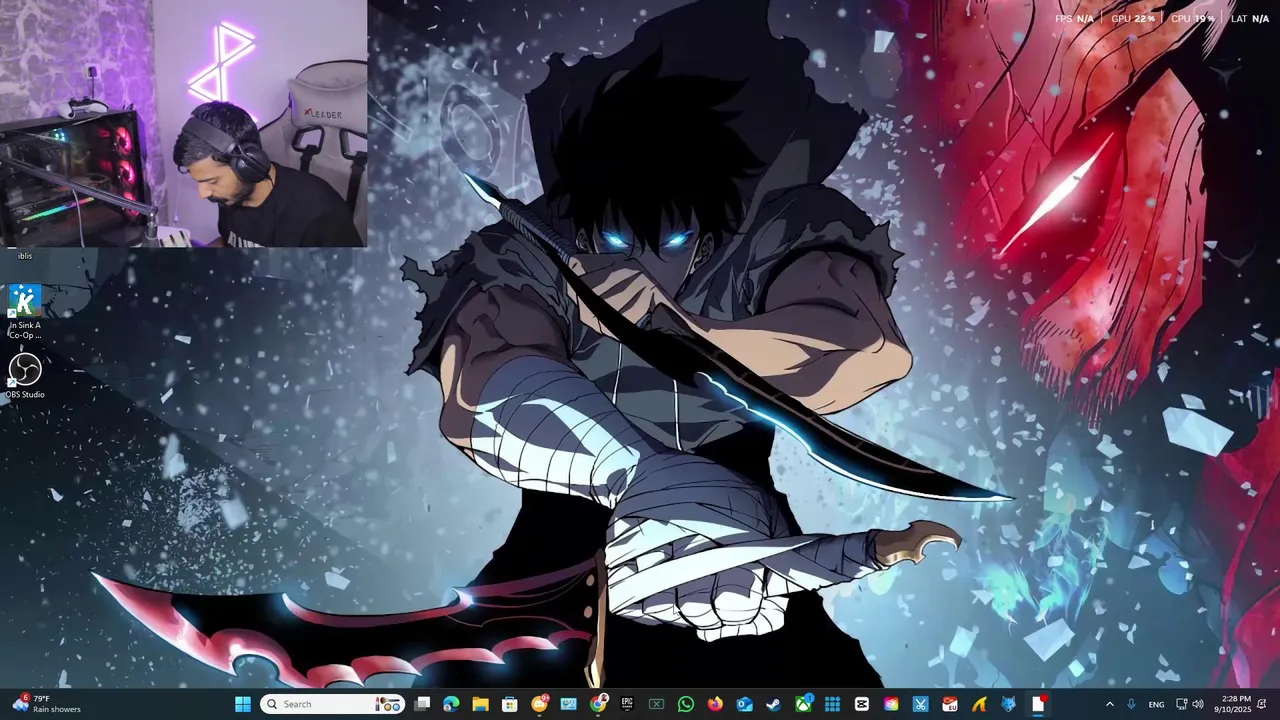The width and height of the screenshot is (1280, 720).
Task: Open Microsoft Store from the taskbar
Action: click(x=509, y=704)
